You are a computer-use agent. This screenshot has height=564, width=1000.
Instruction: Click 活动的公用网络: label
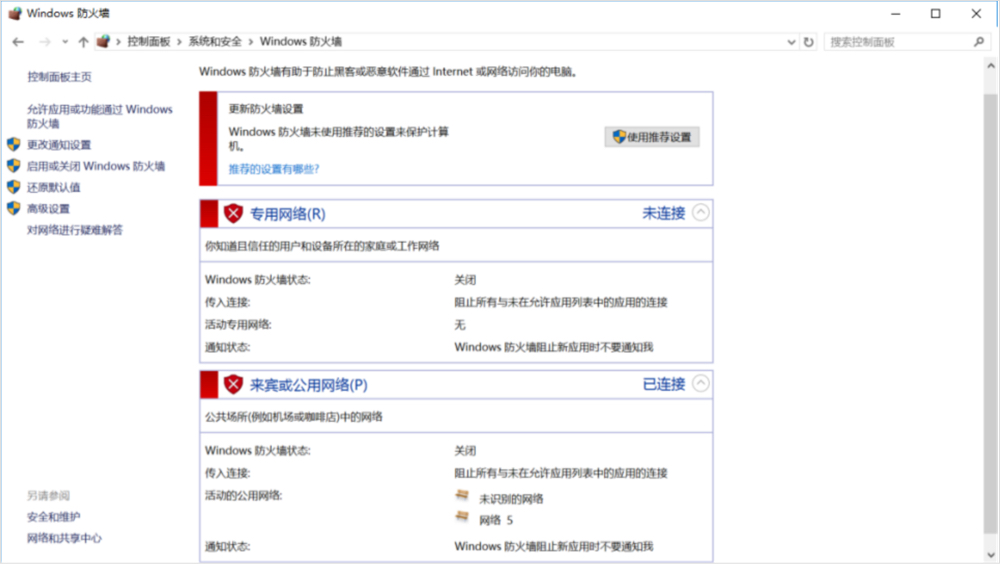243,496
